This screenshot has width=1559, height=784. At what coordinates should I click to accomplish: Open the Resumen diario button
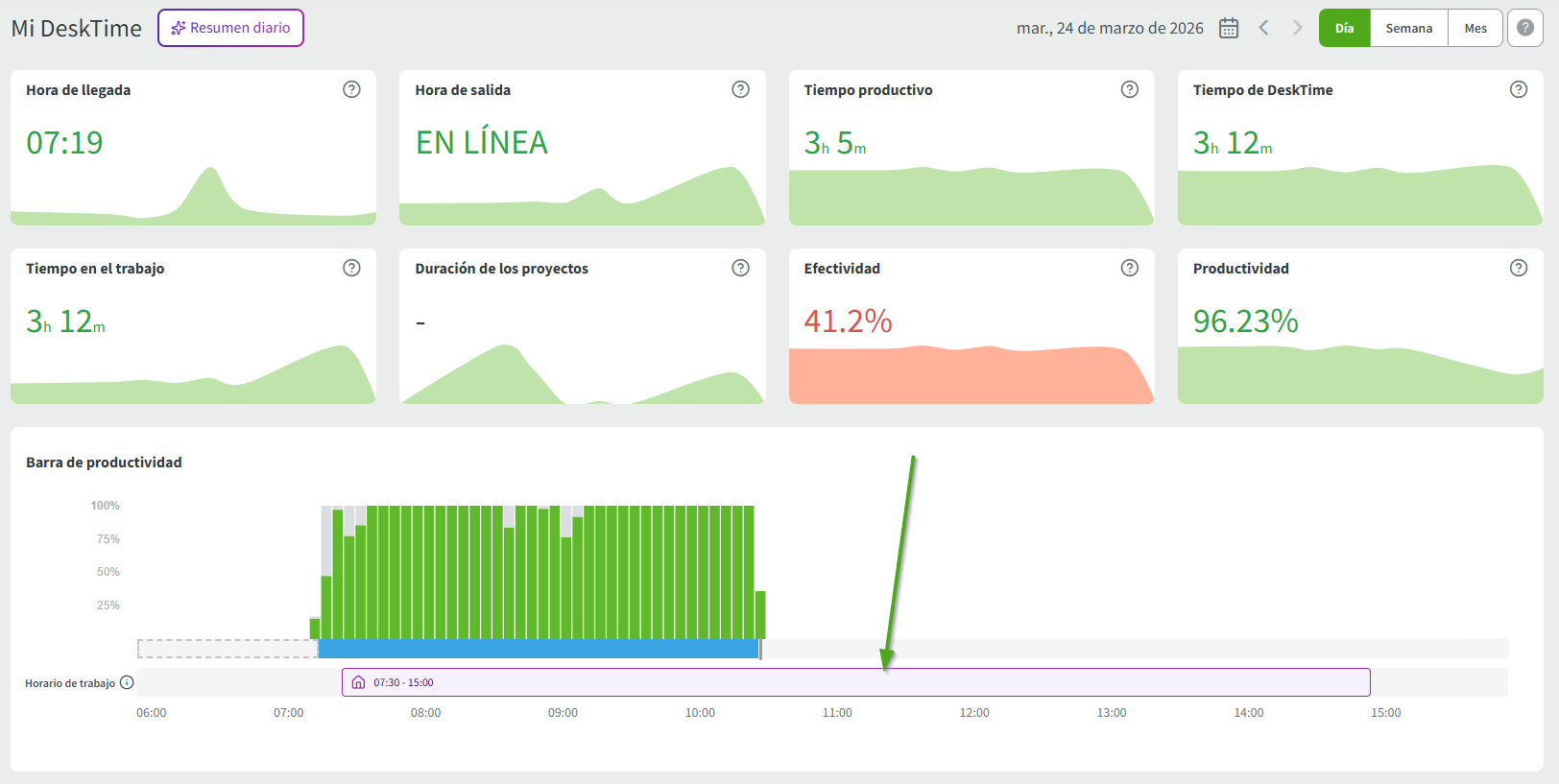coord(230,28)
